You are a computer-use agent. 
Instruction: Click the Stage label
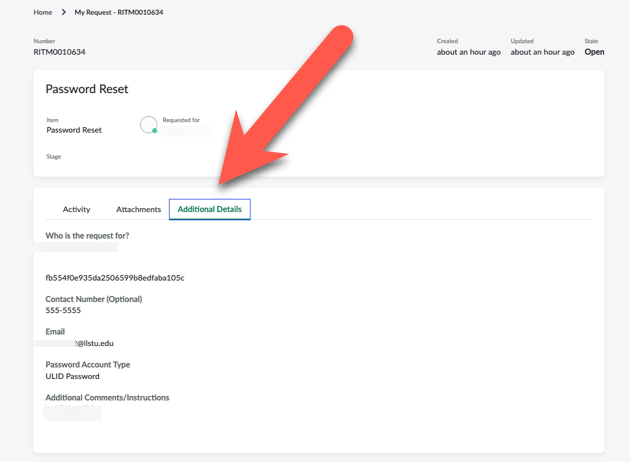click(x=53, y=157)
